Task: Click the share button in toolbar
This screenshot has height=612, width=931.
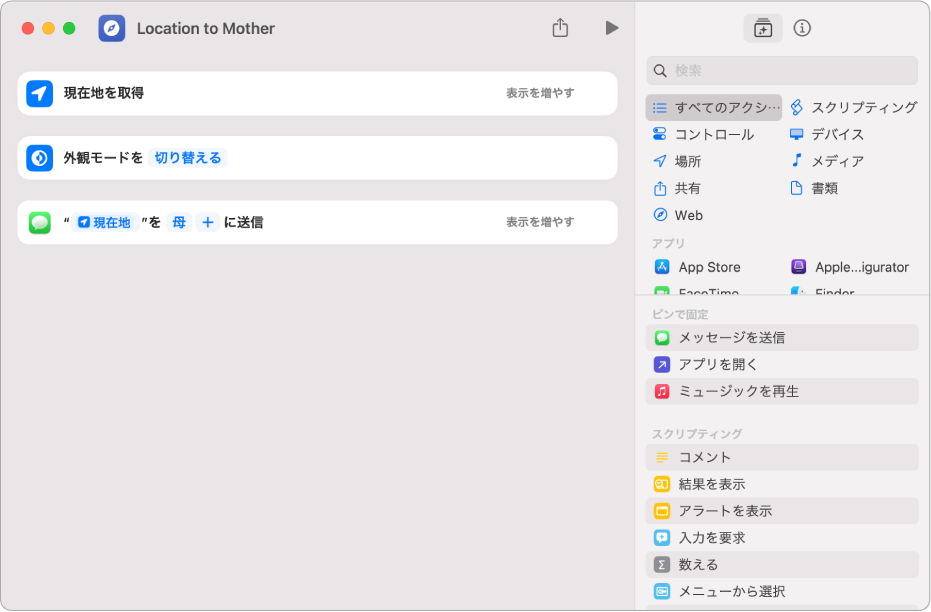Action: click(x=560, y=27)
